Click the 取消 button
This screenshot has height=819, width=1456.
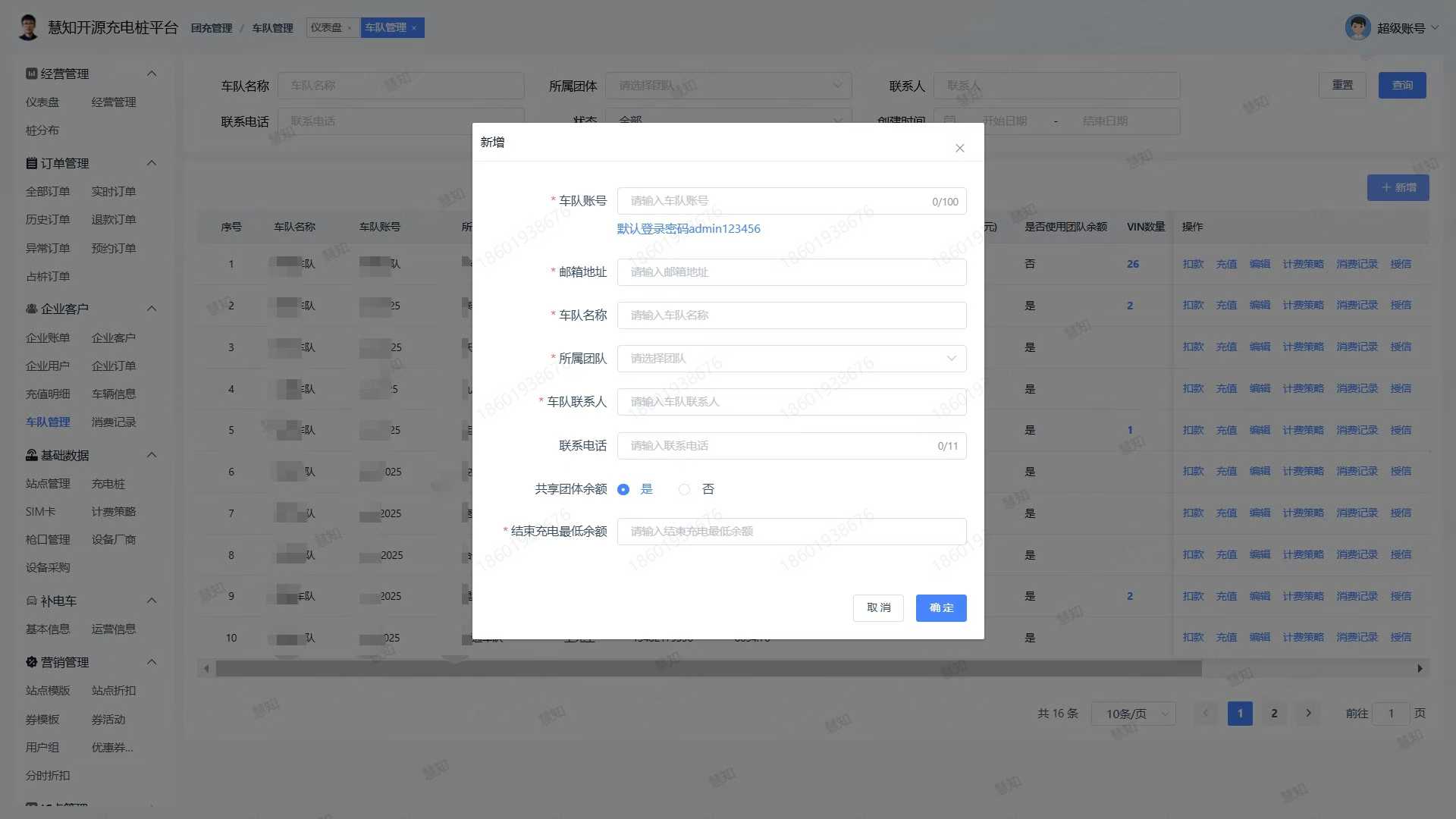878,608
